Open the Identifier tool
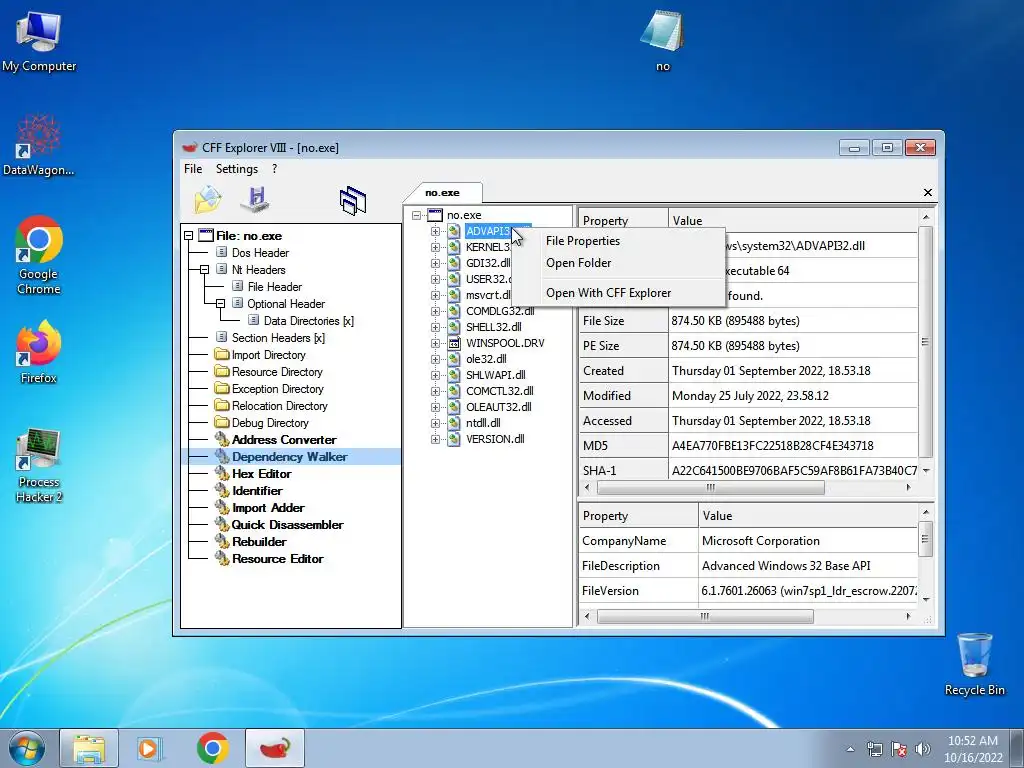 tap(257, 490)
